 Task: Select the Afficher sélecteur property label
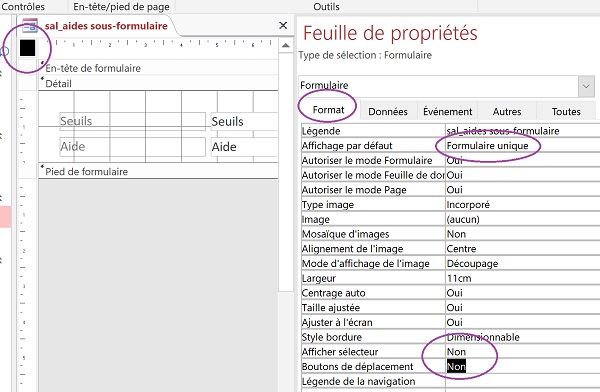(373, 352)
